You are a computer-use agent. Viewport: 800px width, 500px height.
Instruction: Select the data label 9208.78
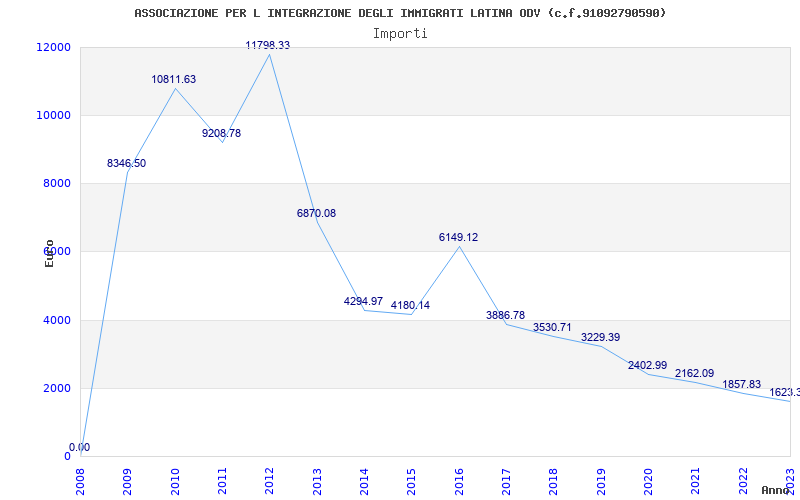click(x=221, y=133)
